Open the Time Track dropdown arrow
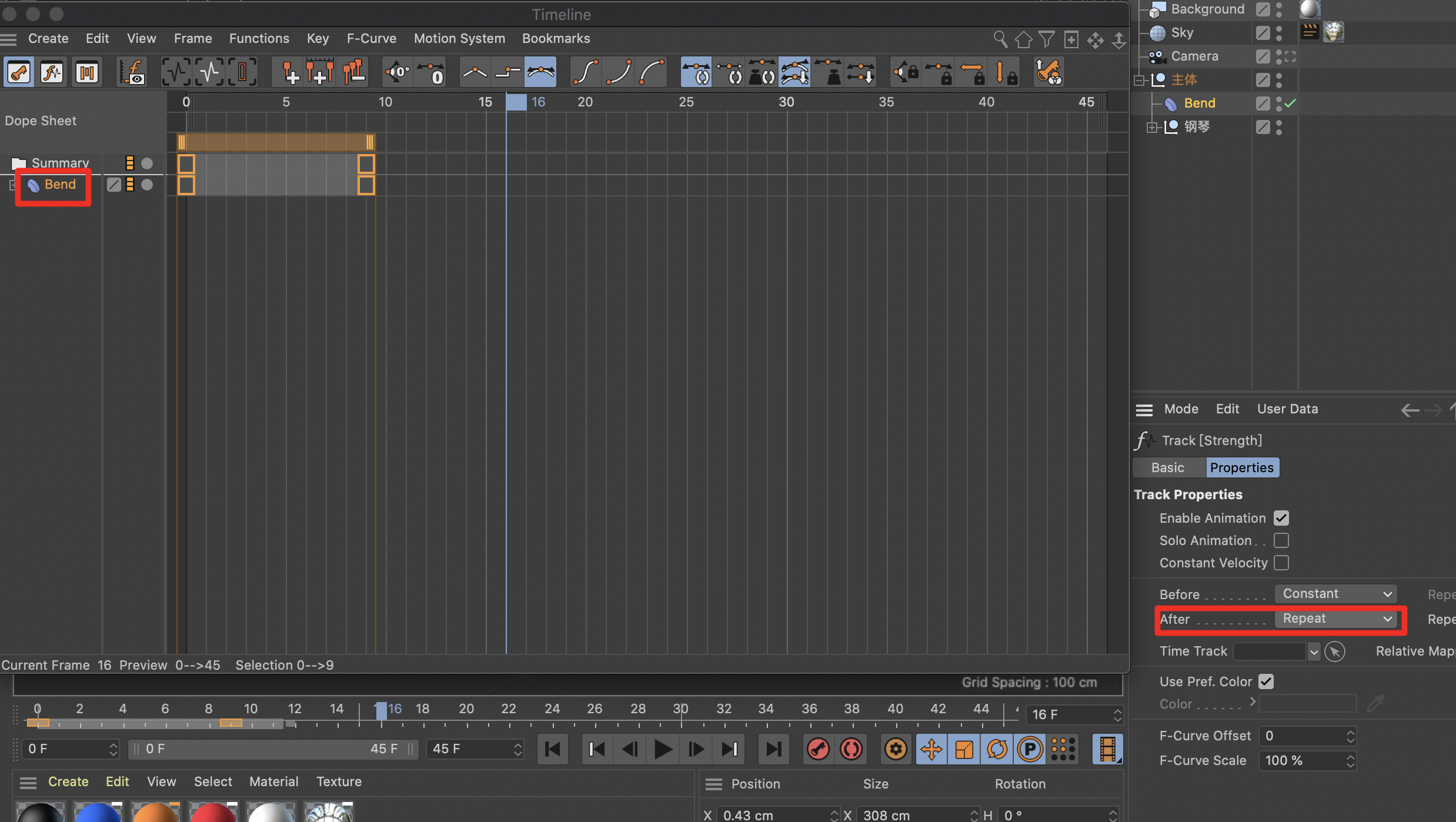The width and height of the screenshot is (1456, 822). click(x=1314, y=651)
